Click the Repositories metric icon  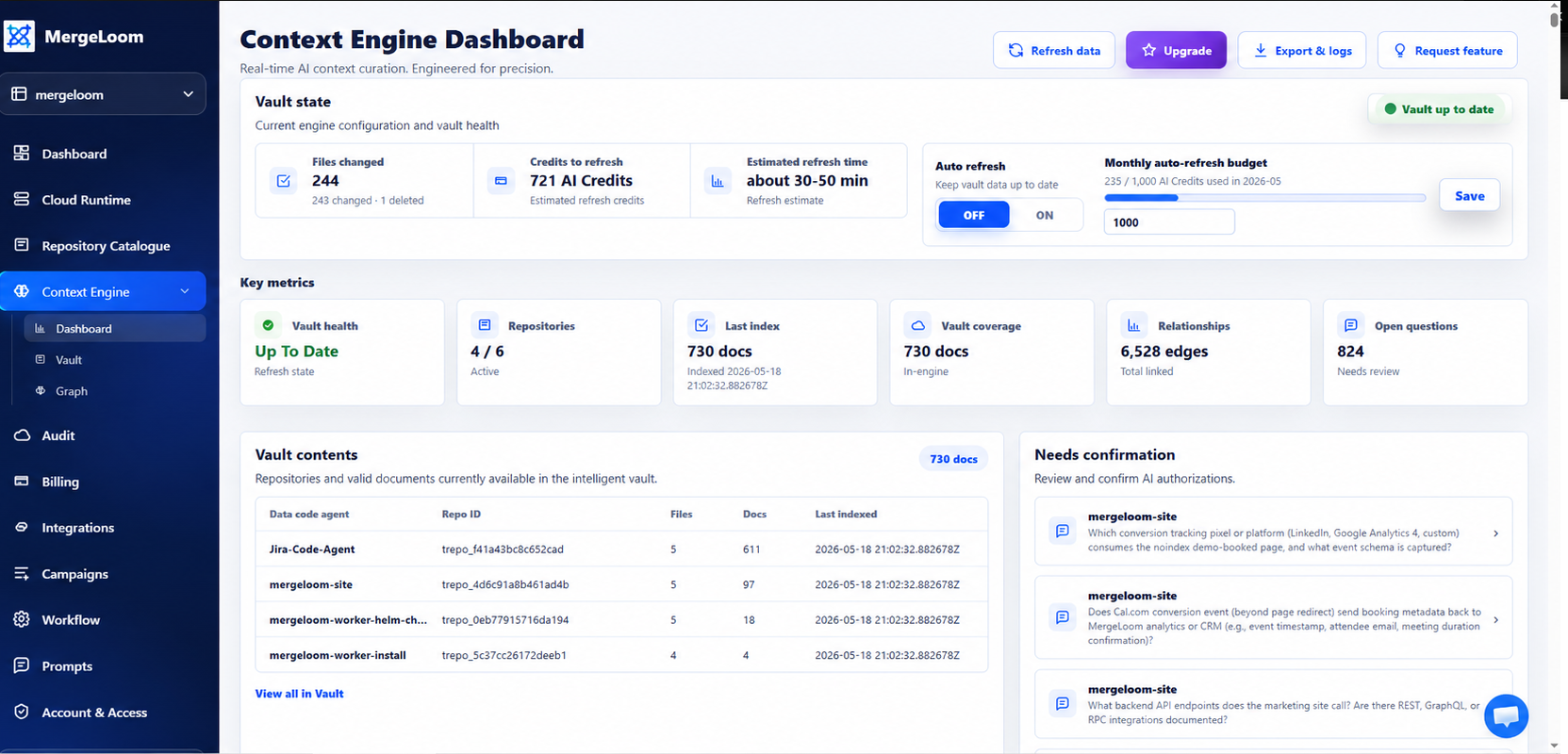pos(485,325)
